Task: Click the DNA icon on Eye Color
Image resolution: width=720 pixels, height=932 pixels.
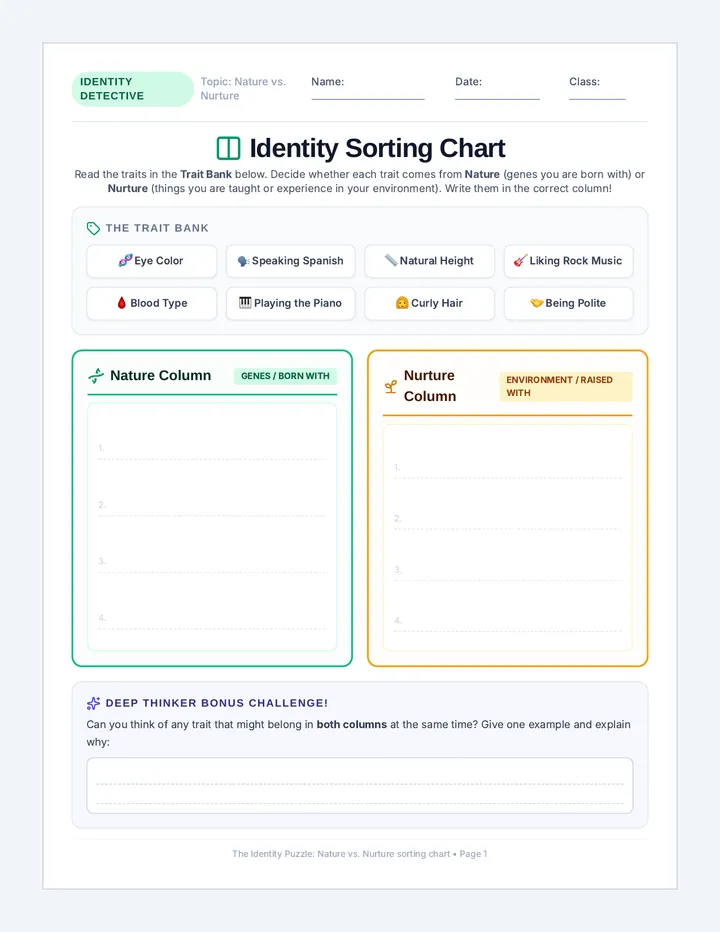Action: click(125, 260)
